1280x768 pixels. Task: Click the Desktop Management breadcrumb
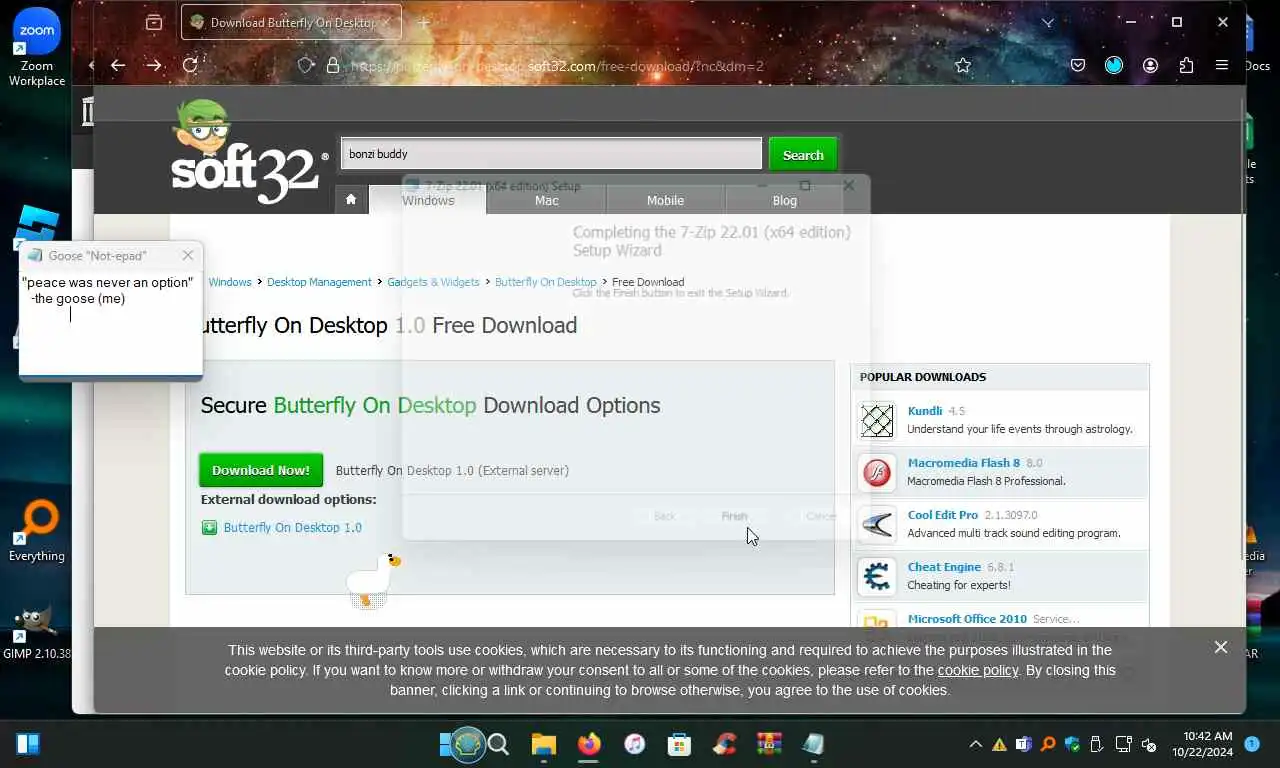(319, 282)
